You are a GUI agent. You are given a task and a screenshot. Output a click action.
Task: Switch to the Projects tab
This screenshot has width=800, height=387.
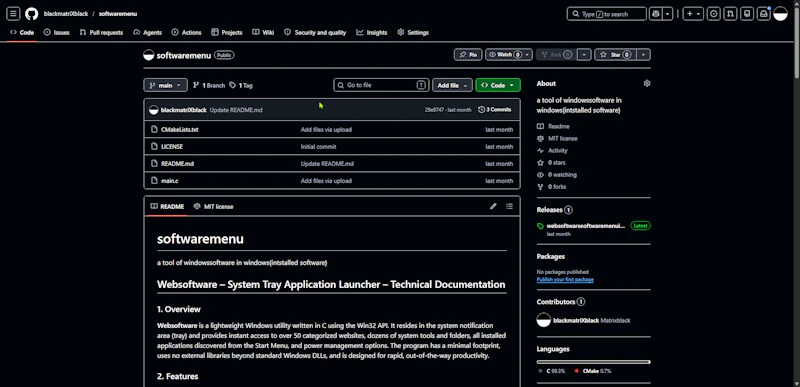click(227, 32)
